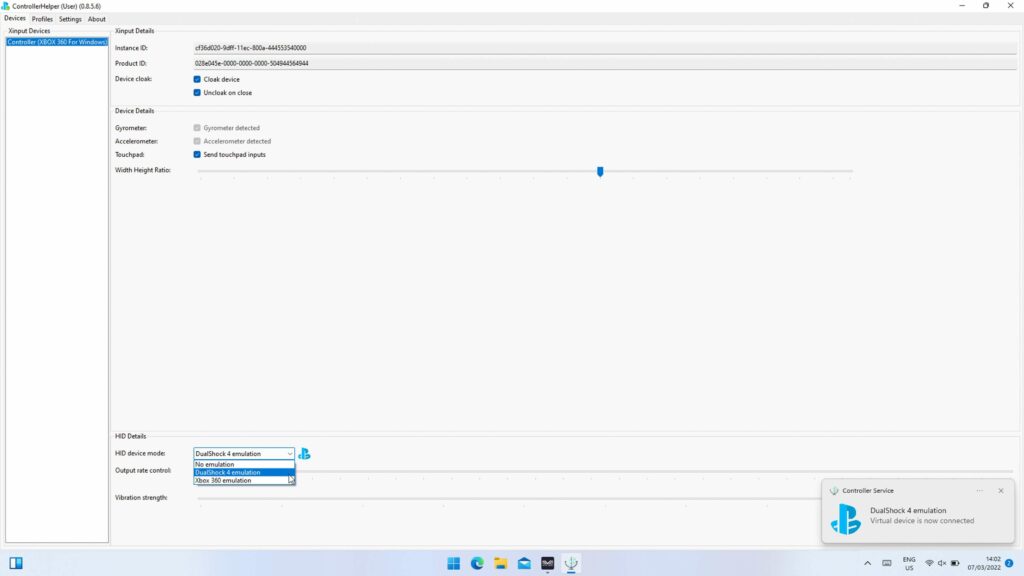This screenshot has width=1024, height=576.
Task: Open the Mail app from taskbar
Action: click(x=524, y=563)
